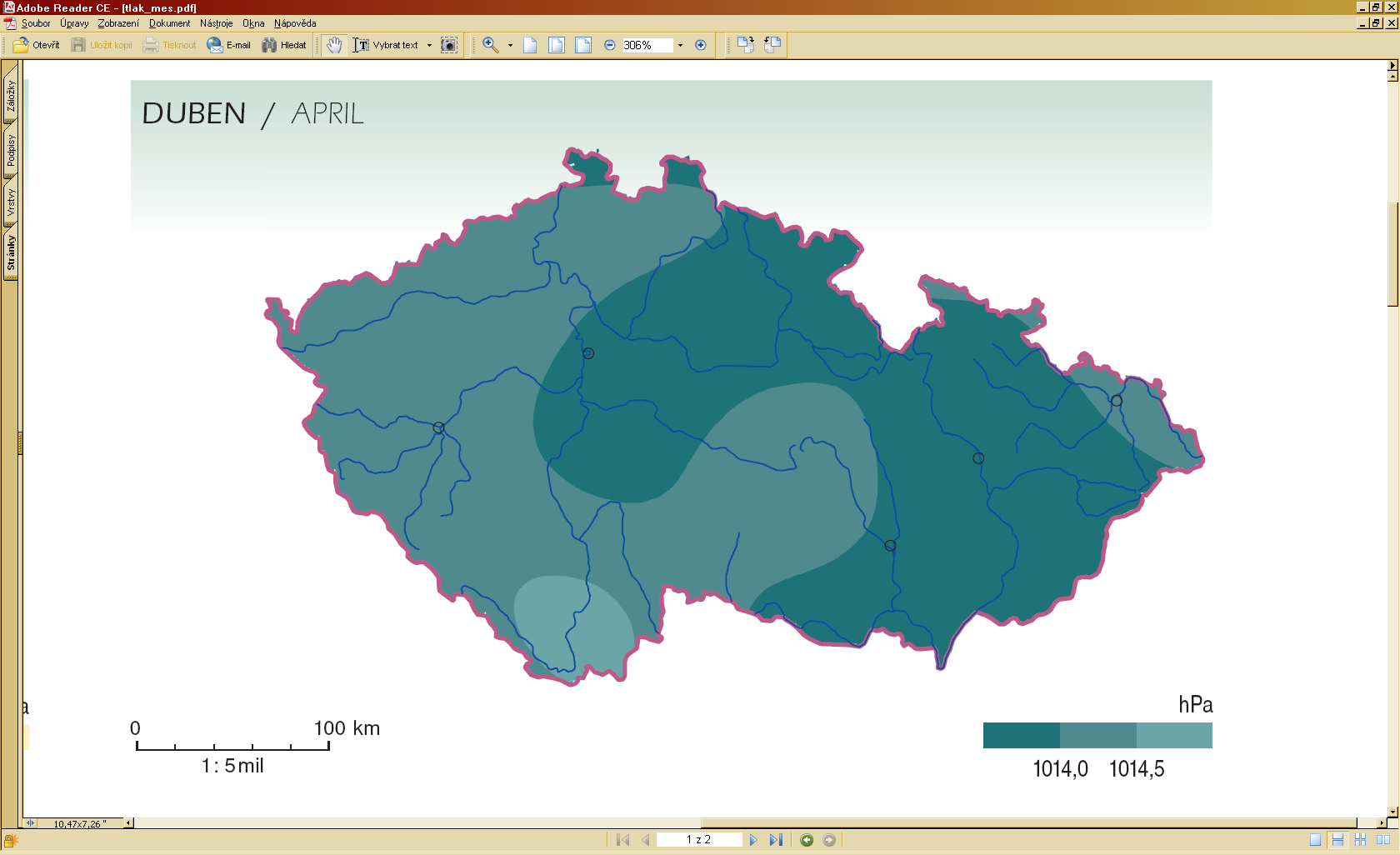Click the zoom percentage field showing 306%
The height and width of the screenshot is (855, 1400).
tap(647, 45)
